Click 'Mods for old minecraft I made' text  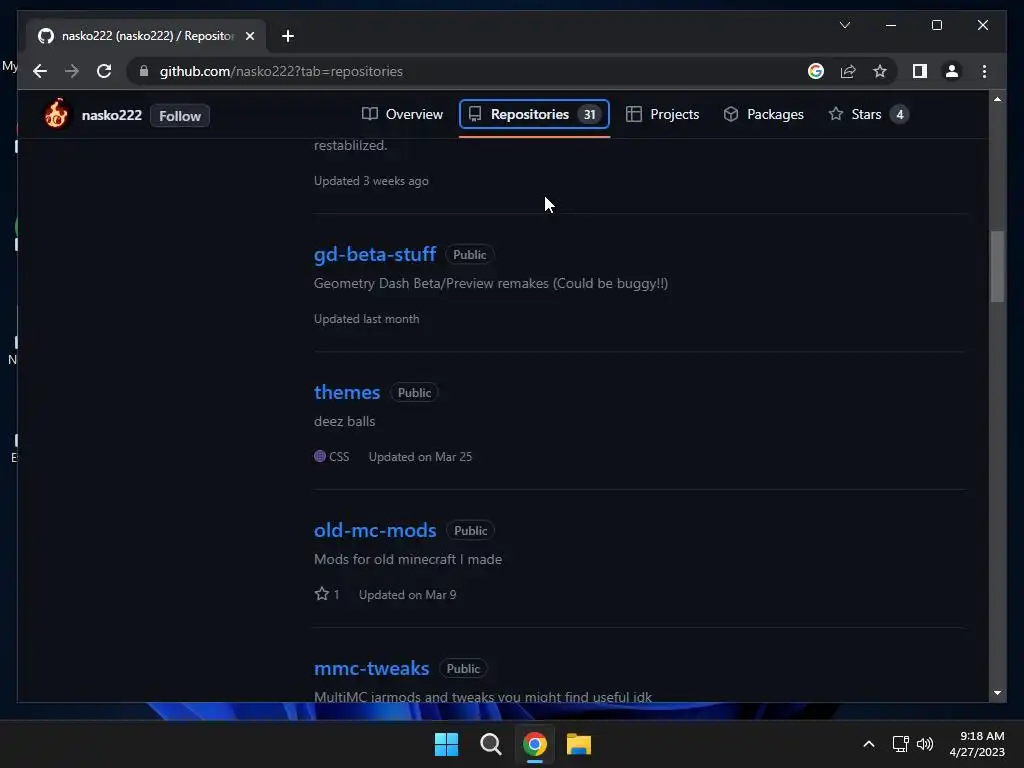coord(408,559)
